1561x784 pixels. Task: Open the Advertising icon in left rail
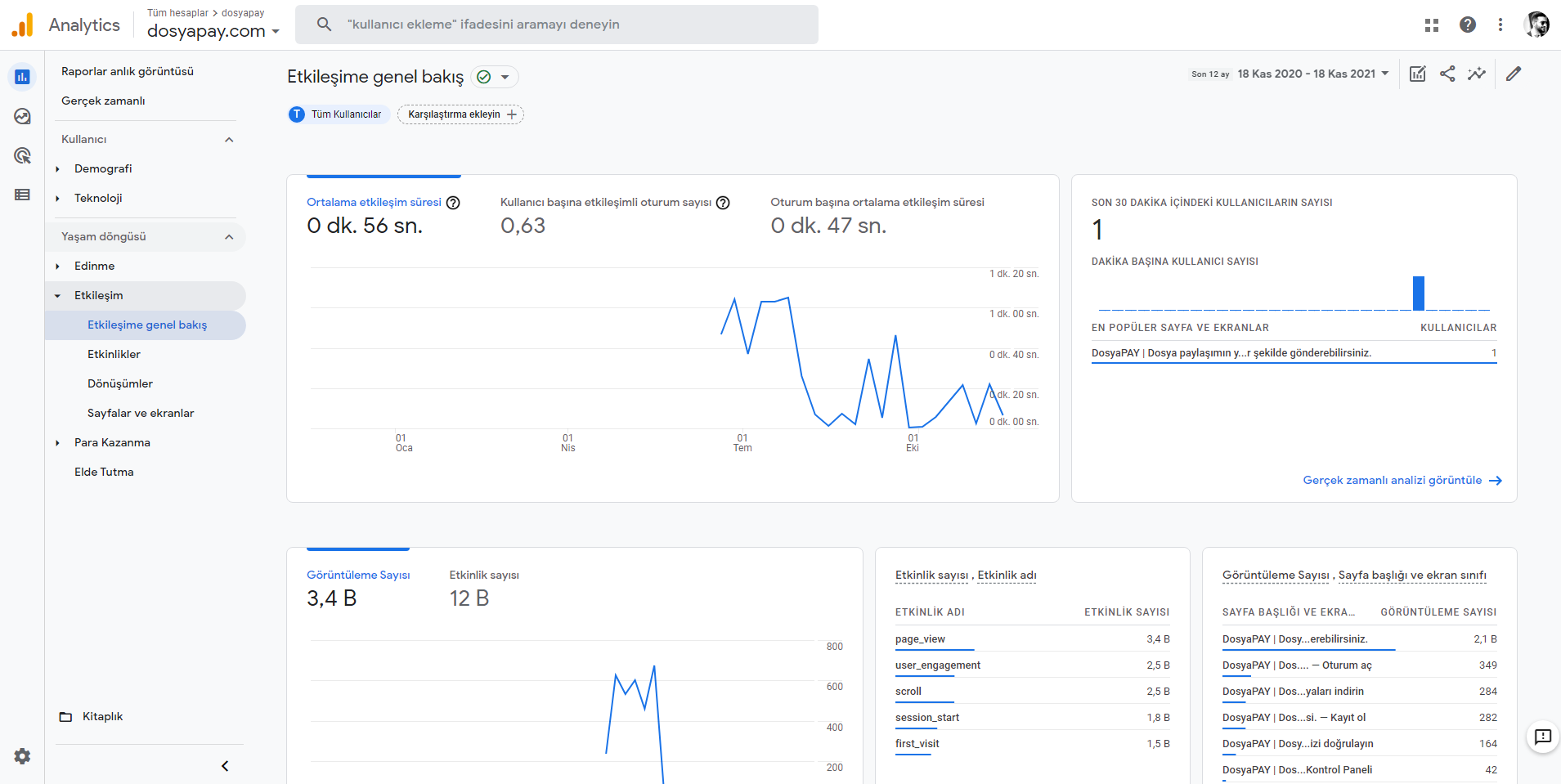tap(22, 155)
